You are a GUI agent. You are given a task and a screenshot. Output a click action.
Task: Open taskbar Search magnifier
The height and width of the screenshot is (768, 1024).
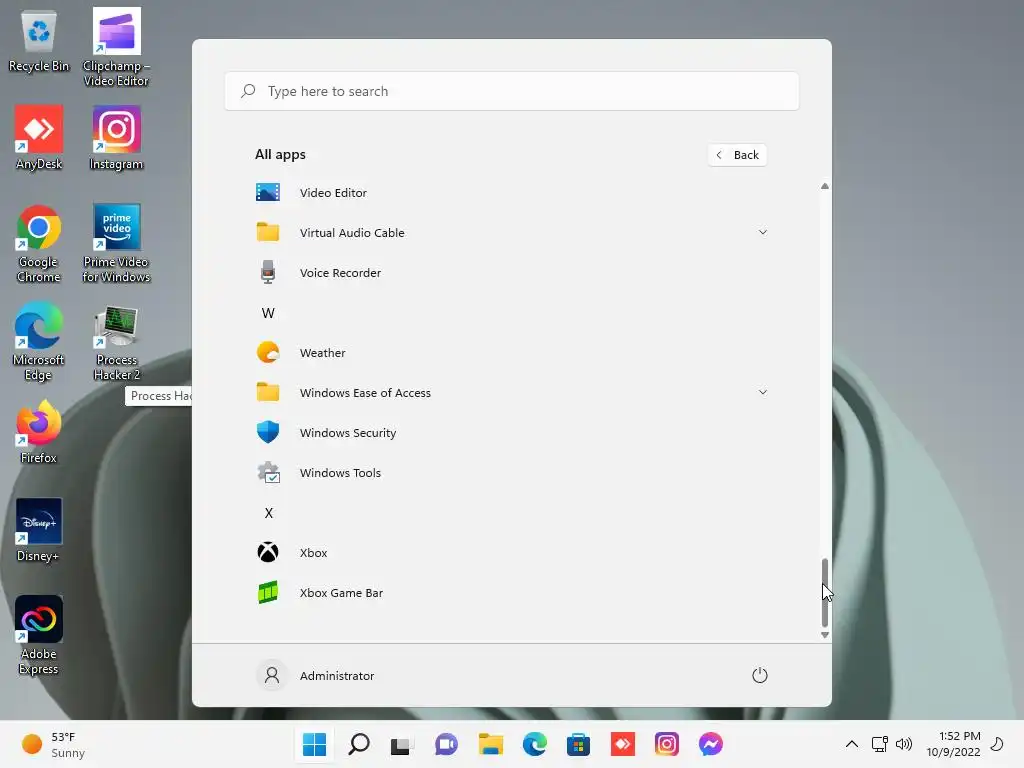tap(359, 744)
